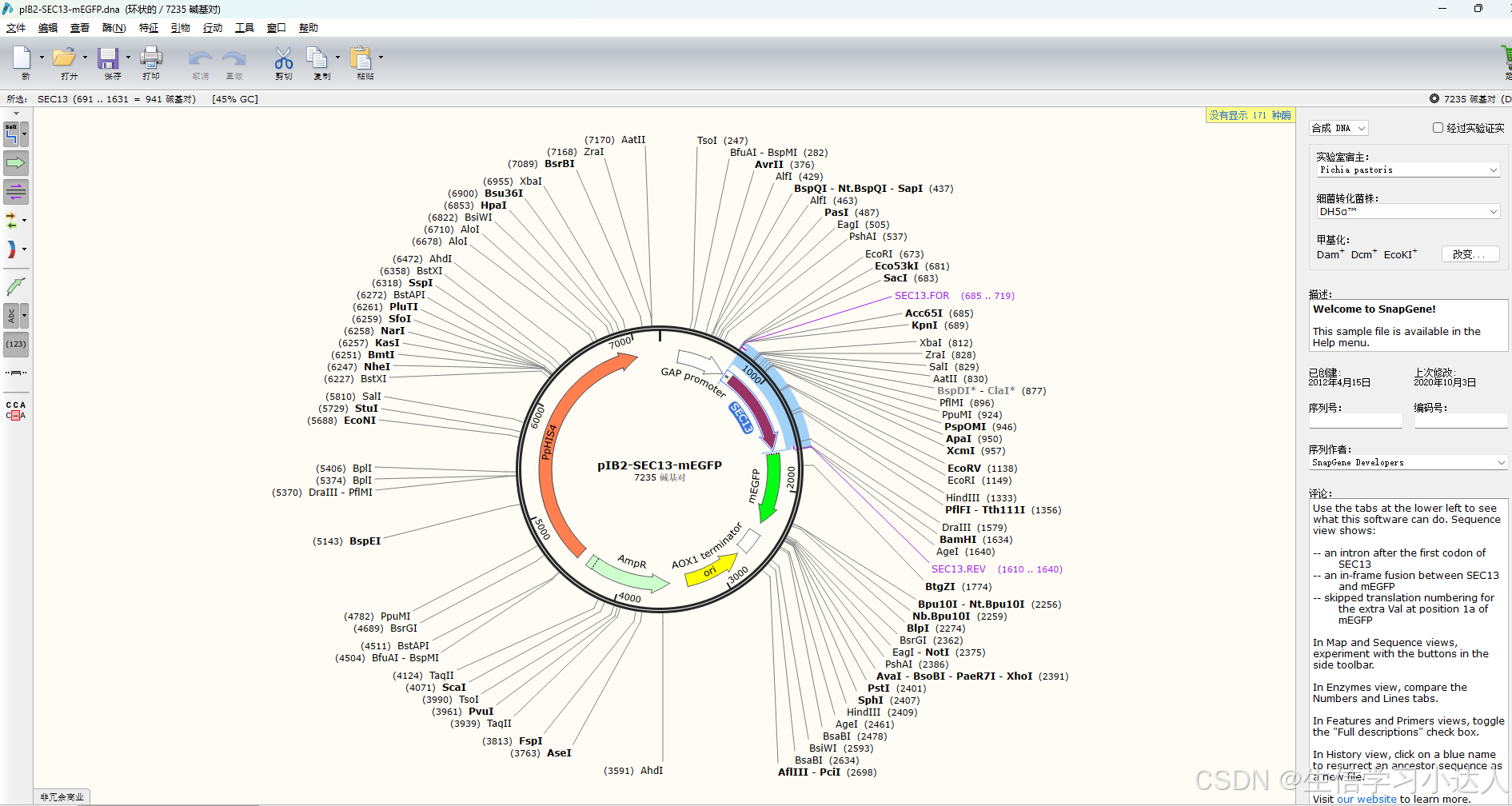Viewport: 1512px width, 806px height.
Task: Click the curved green feature arrow icon
Action: [15, 286]
